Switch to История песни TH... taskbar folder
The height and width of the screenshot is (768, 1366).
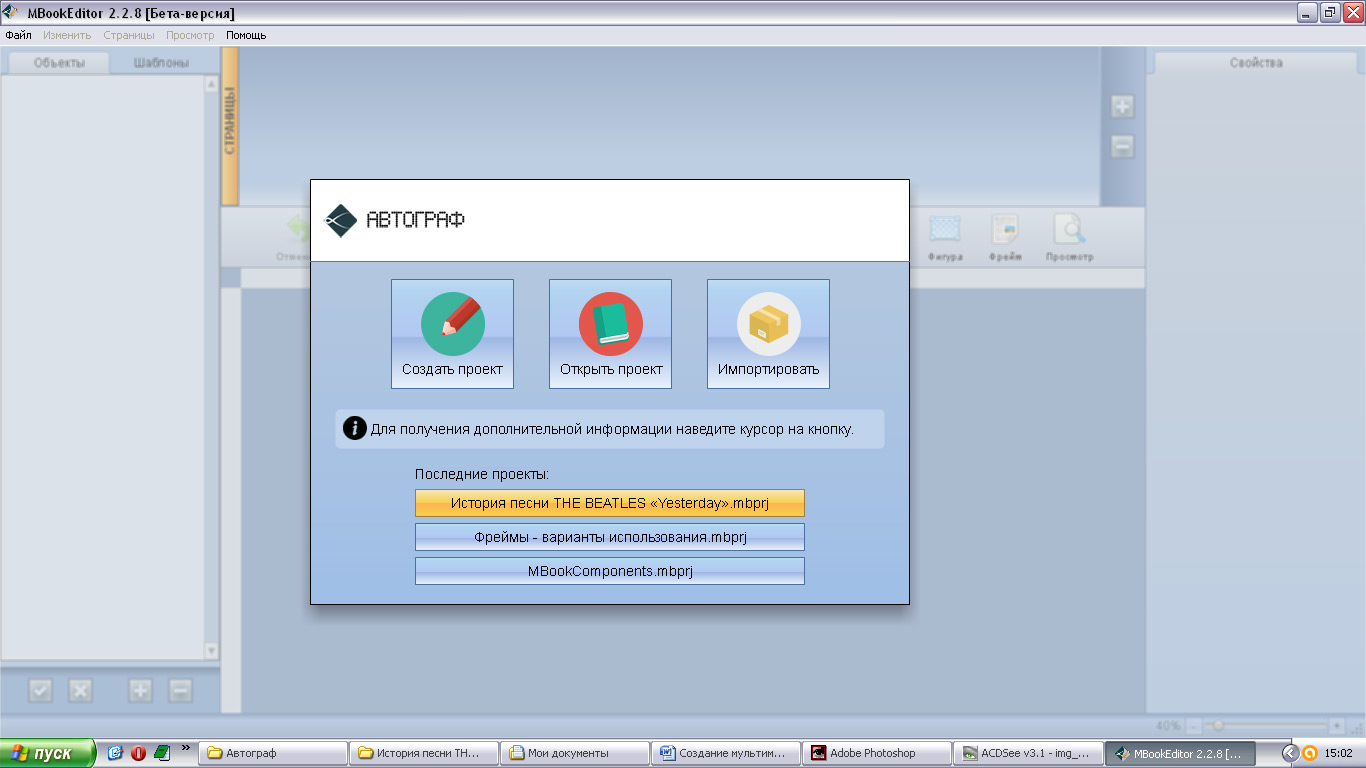coord(425,753)
